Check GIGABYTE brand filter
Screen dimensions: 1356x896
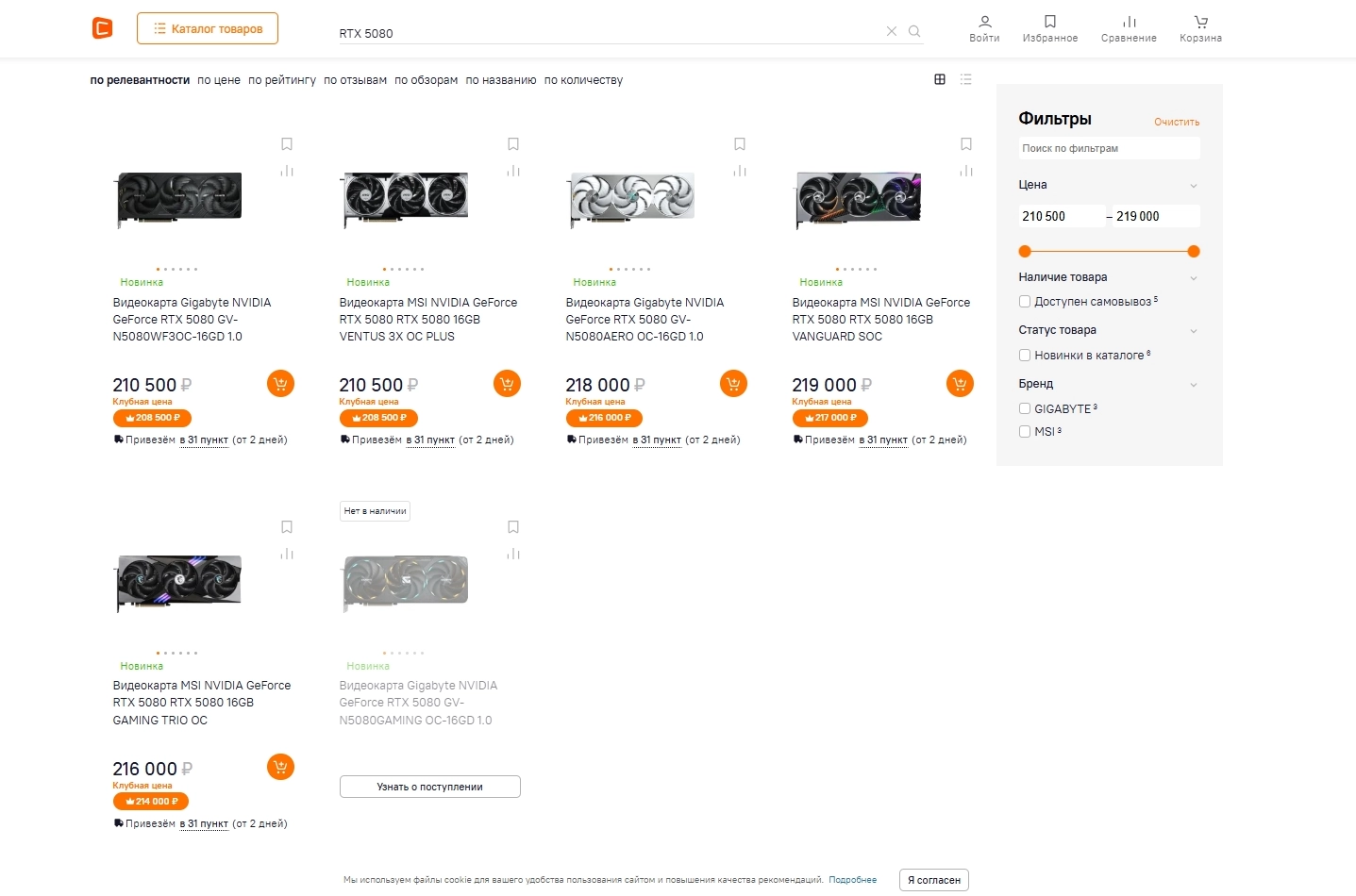click(x=1025, y=408)
